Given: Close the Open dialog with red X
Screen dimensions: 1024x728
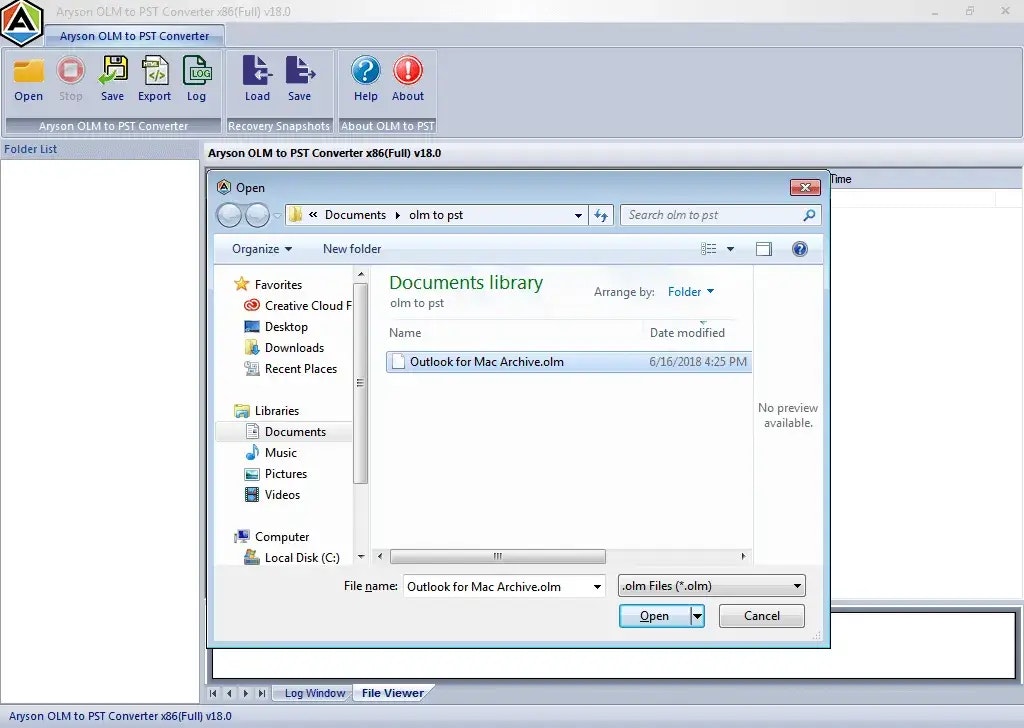Looking at the screenshot, I should click(805, 187).
